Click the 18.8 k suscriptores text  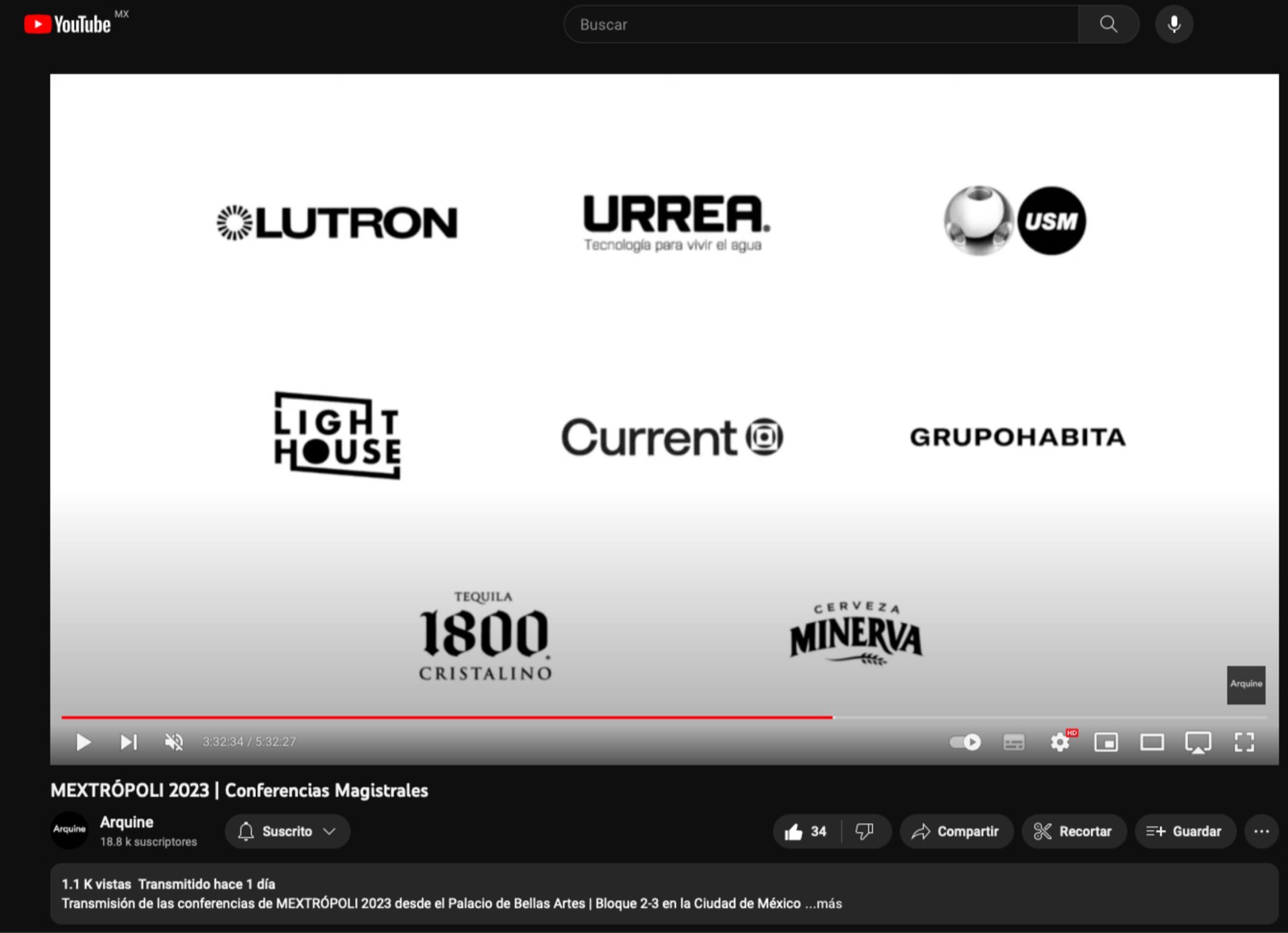(148, 841)
